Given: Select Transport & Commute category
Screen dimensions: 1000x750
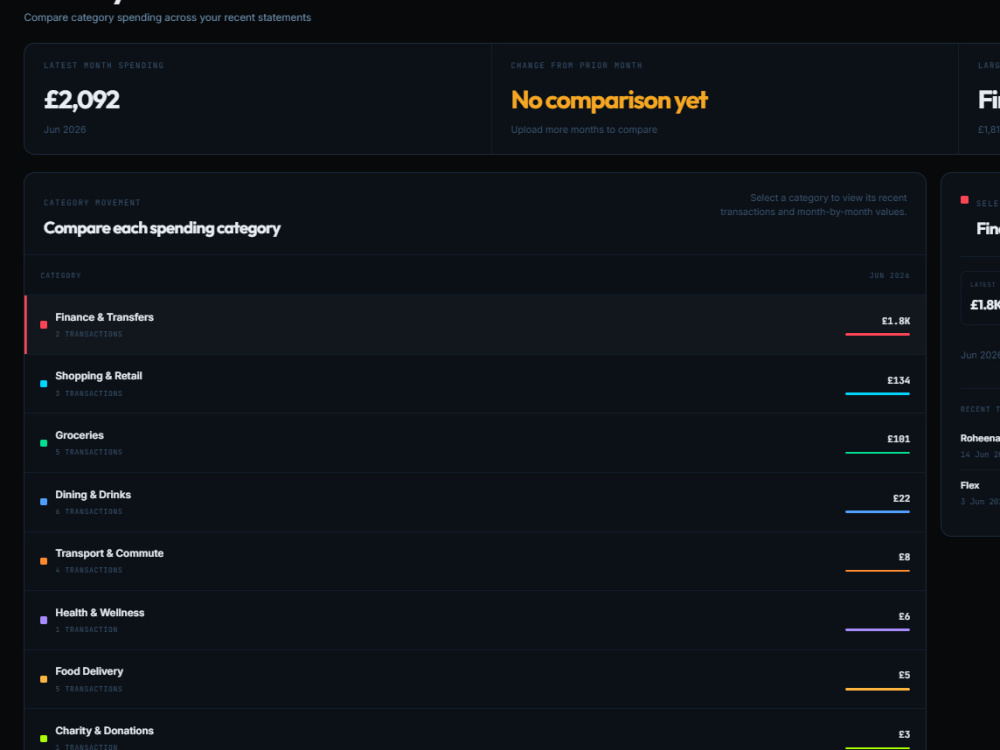Looking at the screenshot, I should point(475,561).
